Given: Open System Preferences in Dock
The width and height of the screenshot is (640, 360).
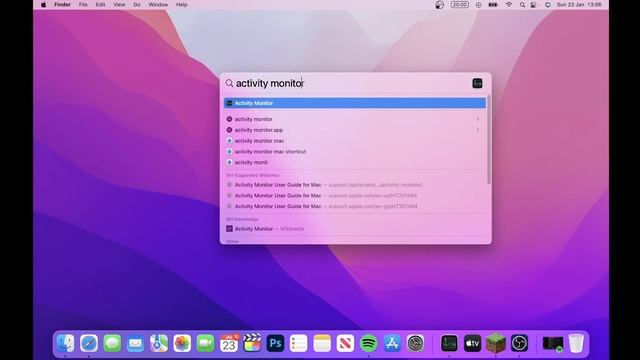Looking at the screenshot, I should click(416, 343).
